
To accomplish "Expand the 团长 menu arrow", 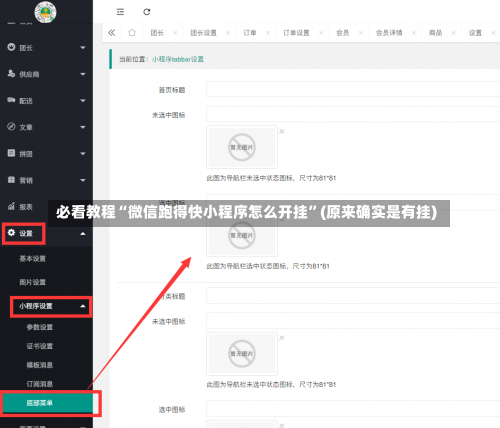I will [x=83, y=48].
